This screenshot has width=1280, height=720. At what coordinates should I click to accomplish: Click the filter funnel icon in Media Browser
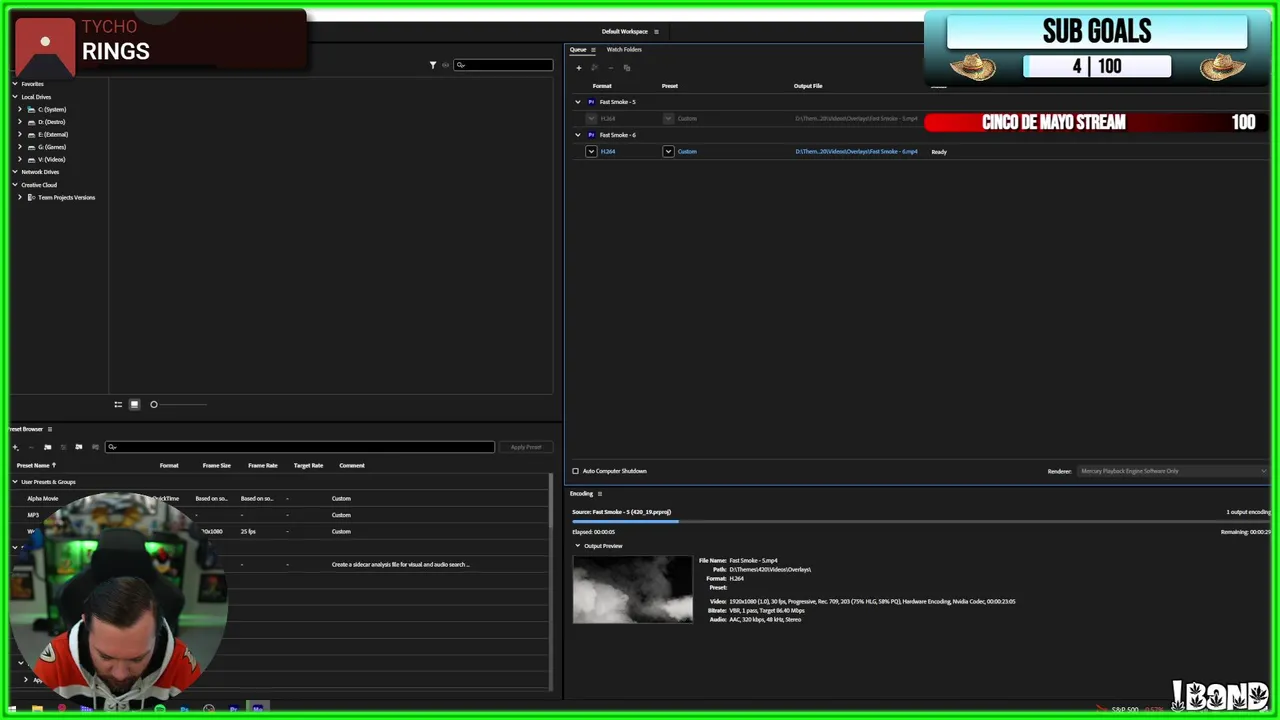pyautogui.click(x=433, y=65)
